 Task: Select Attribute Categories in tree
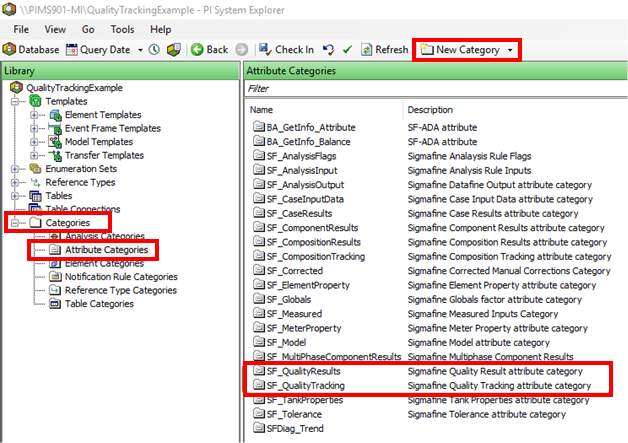click(107, 250)
